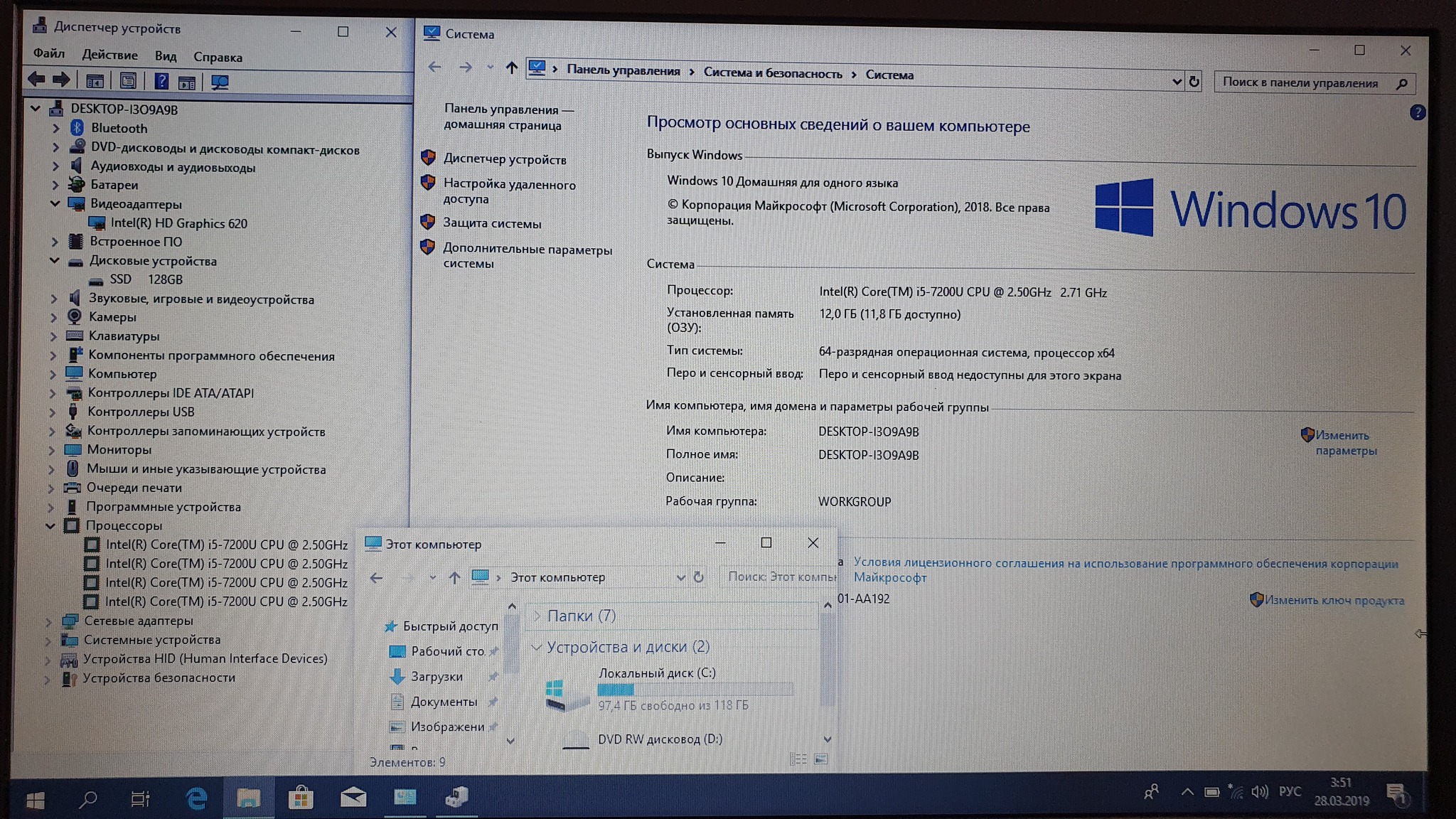This screenshot has height=819, width=1456.
Task: Click the volume speaker tray icon
Action: tap(1259, 791)
